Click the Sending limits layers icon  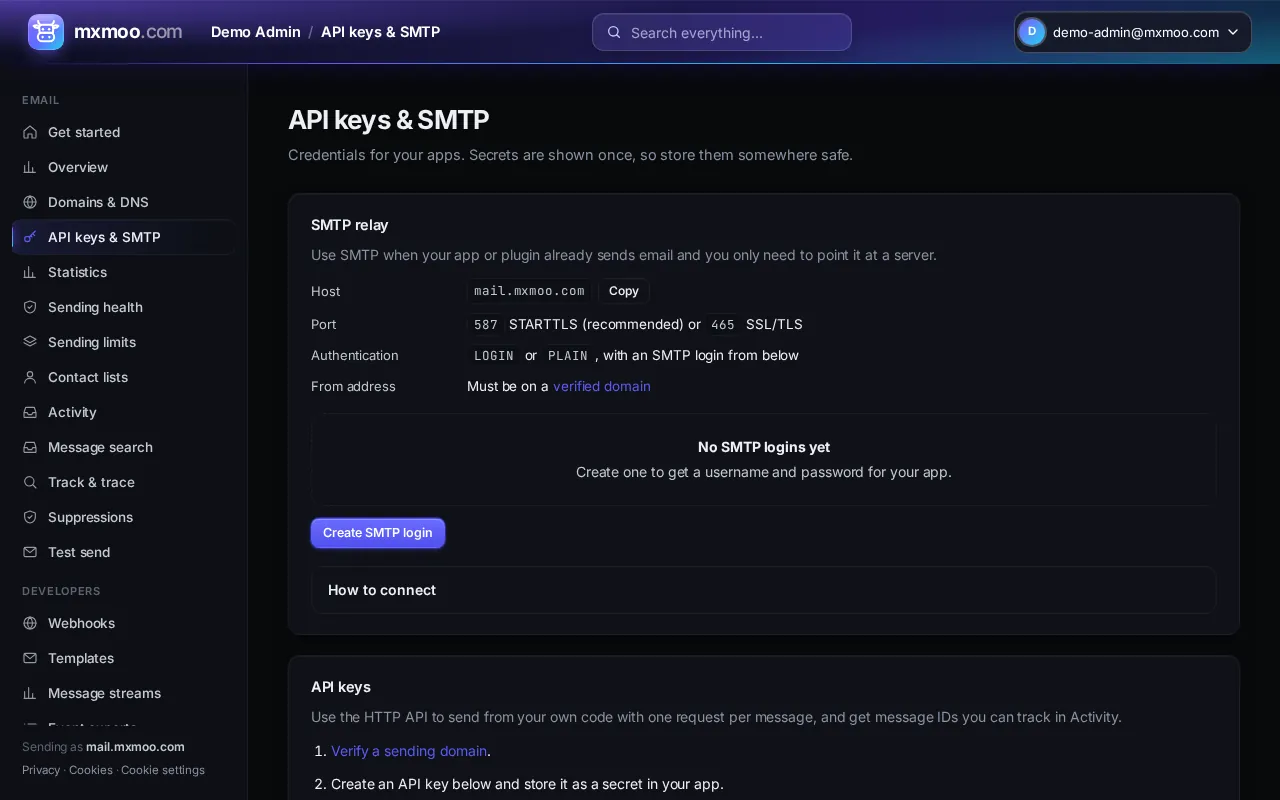tap(30, 342)
